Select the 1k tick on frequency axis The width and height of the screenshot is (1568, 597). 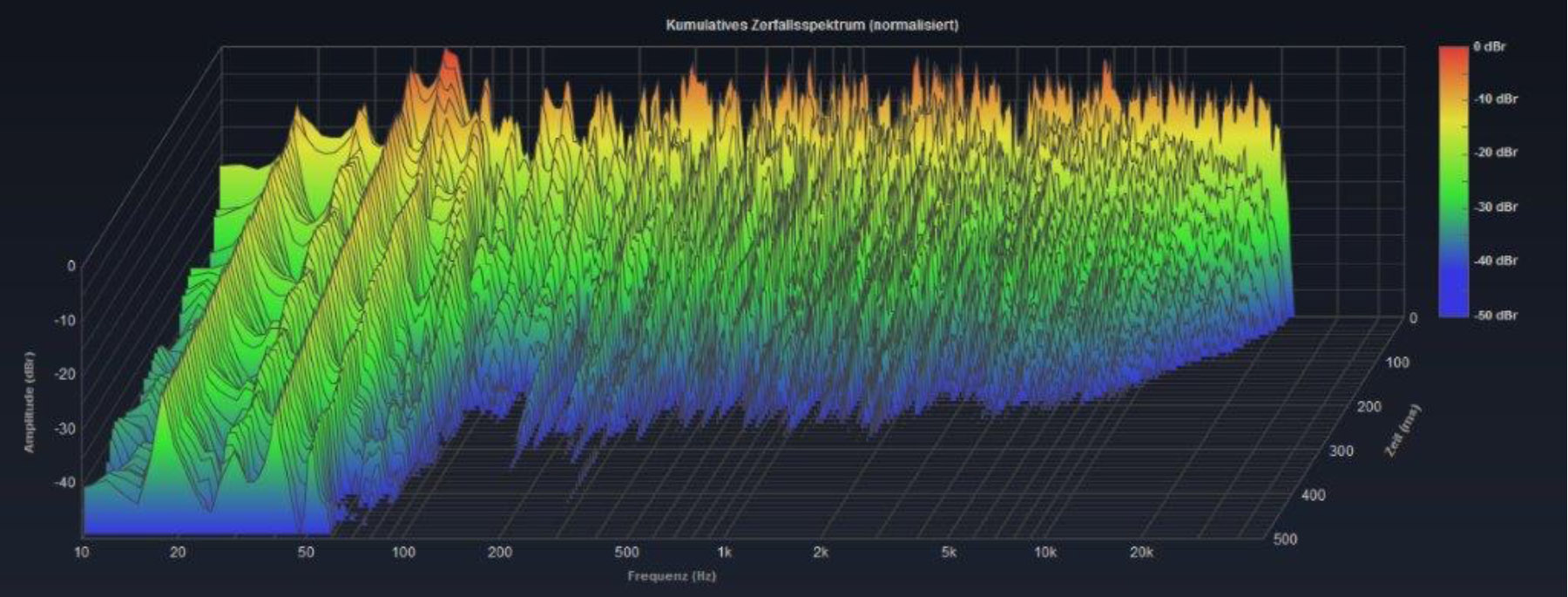tap(723, 553)
